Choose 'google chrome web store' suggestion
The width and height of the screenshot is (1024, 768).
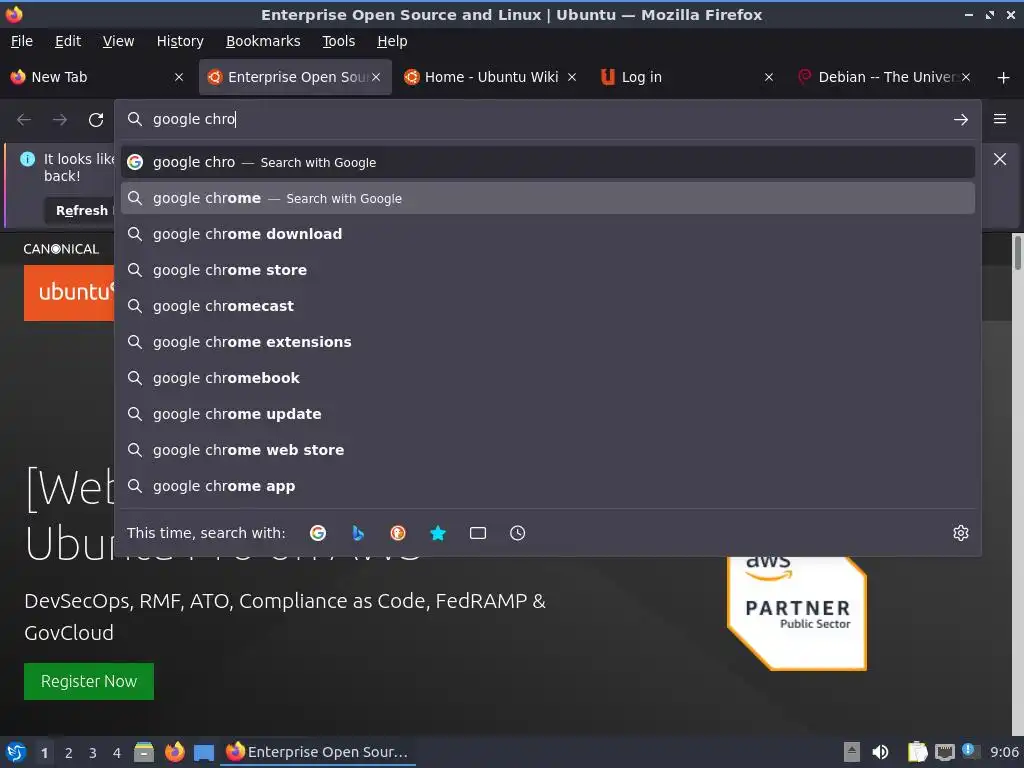click(548, 450)
